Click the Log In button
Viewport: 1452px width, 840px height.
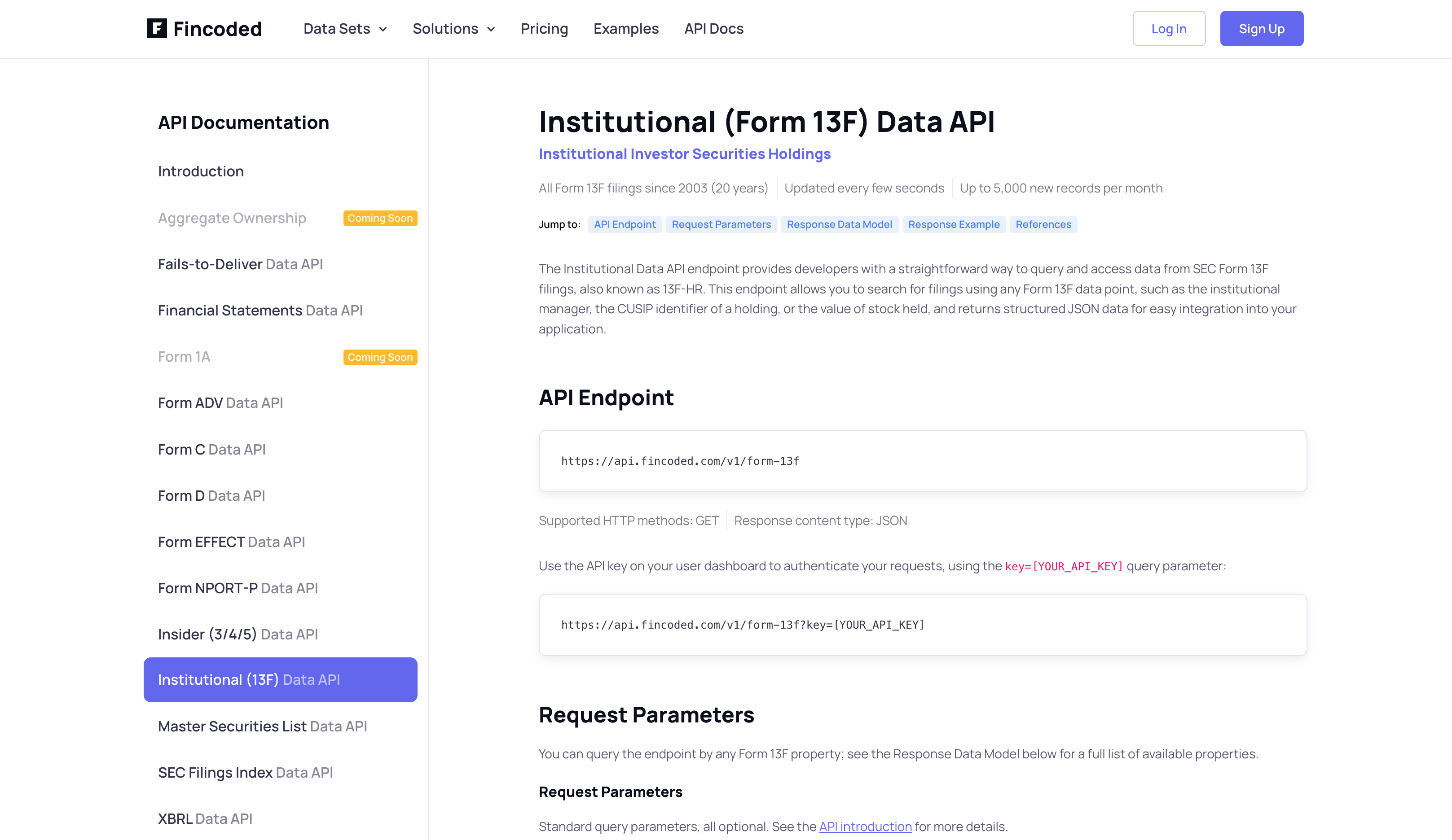(x=1169, y=29)
